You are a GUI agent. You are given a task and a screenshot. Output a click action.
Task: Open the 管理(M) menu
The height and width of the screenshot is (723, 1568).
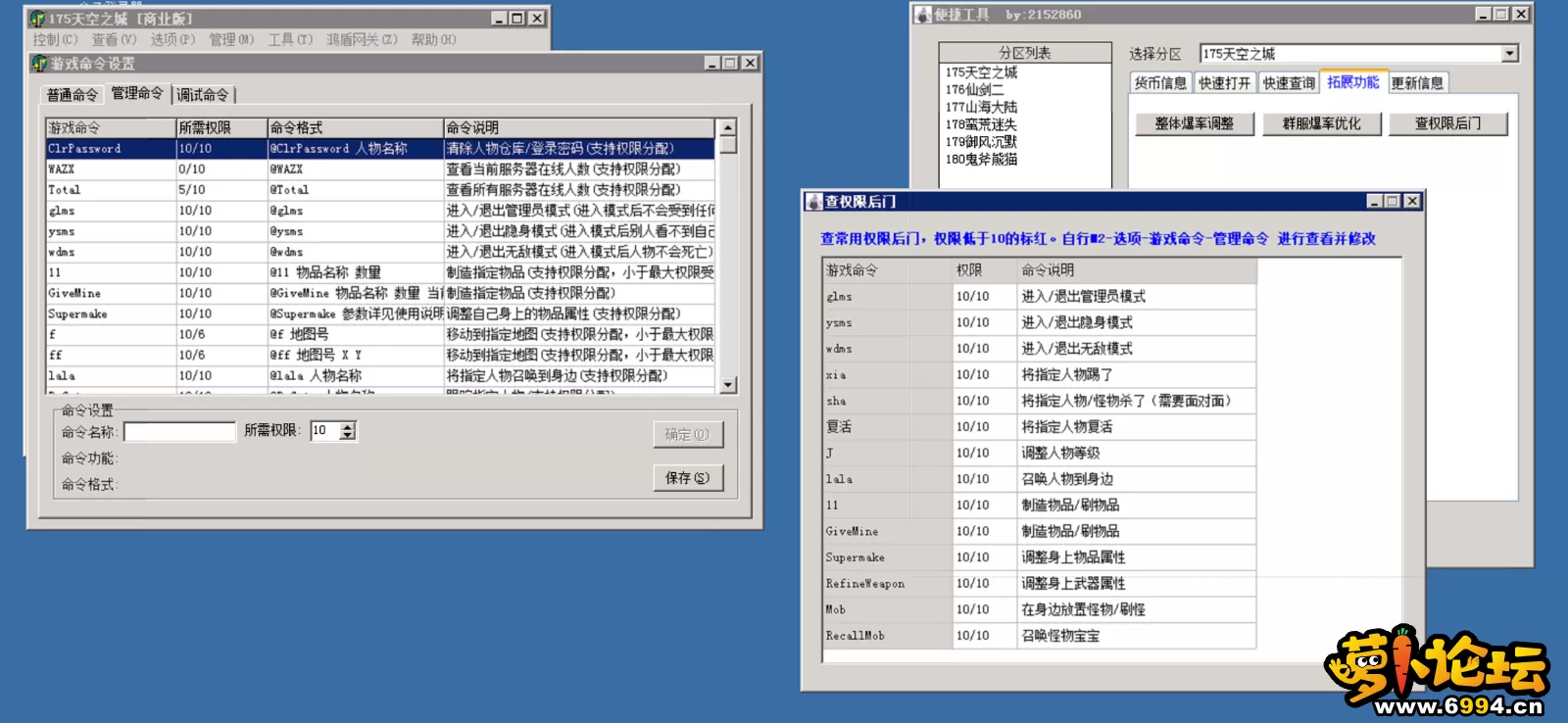pos(231,40)
